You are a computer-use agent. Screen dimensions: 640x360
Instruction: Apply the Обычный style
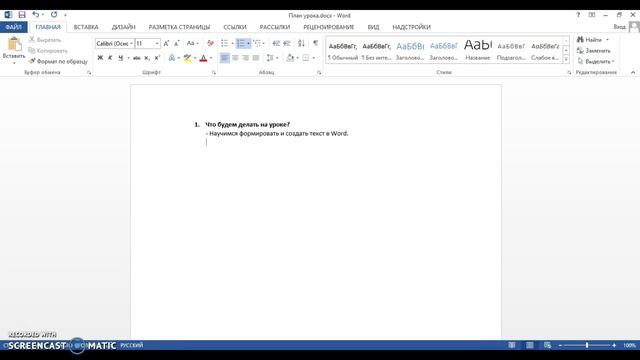click(343, 51)
